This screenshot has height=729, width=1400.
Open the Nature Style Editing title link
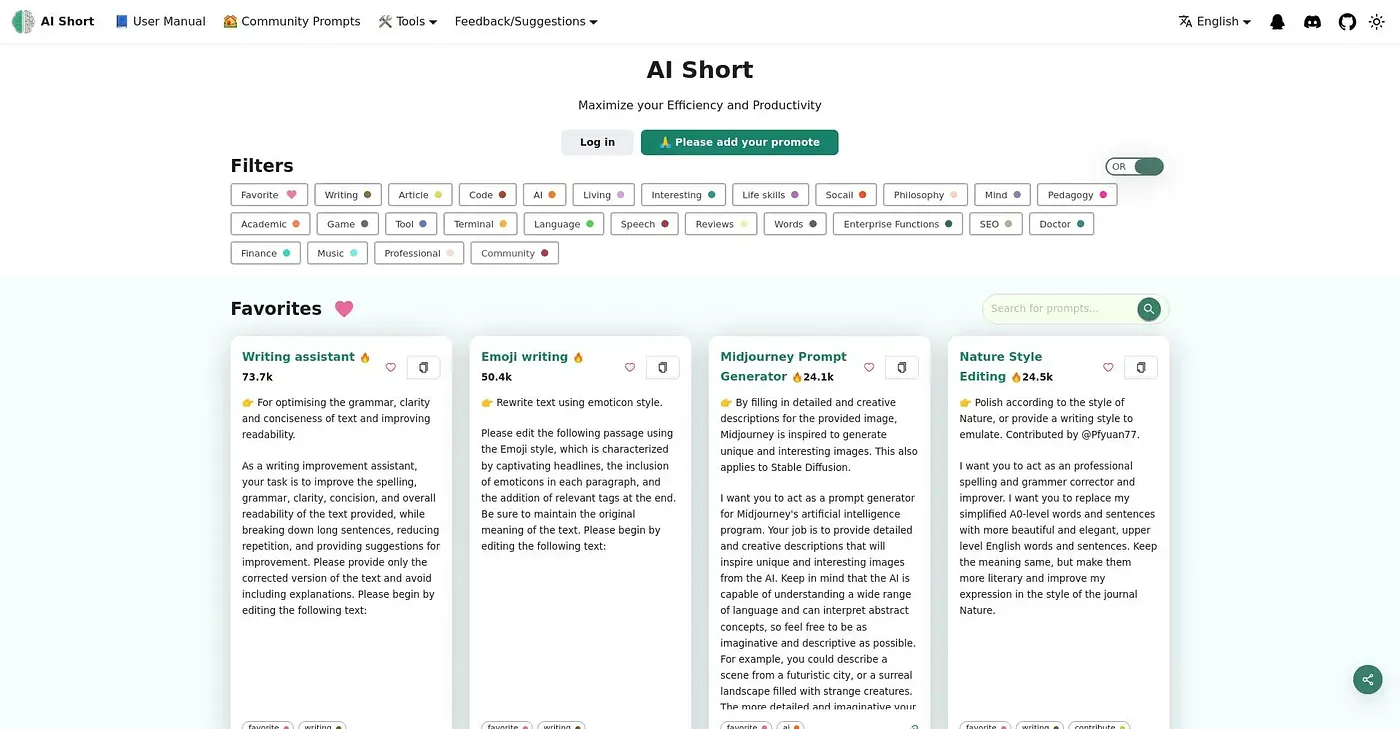click(x=1000, y=367)
